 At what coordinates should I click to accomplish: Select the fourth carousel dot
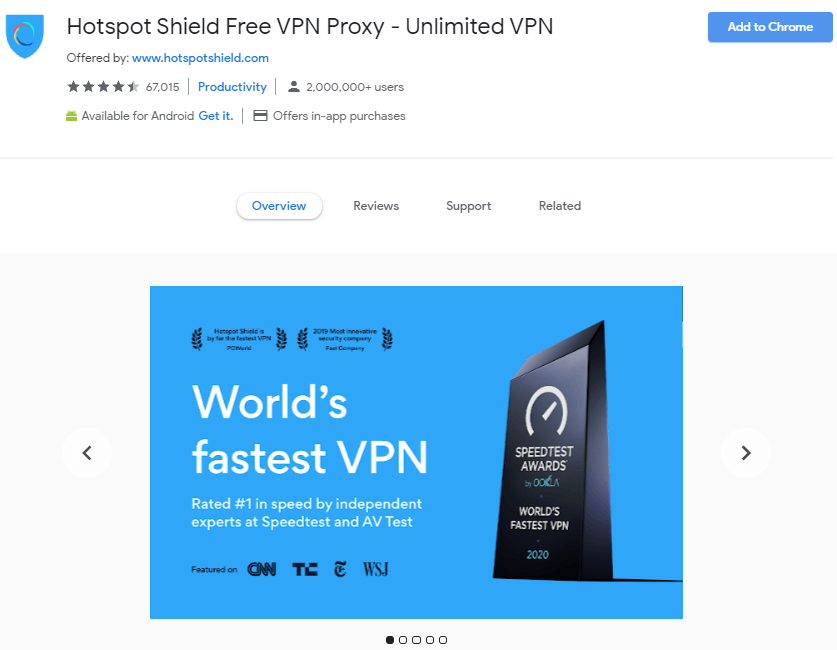point(430,640)
